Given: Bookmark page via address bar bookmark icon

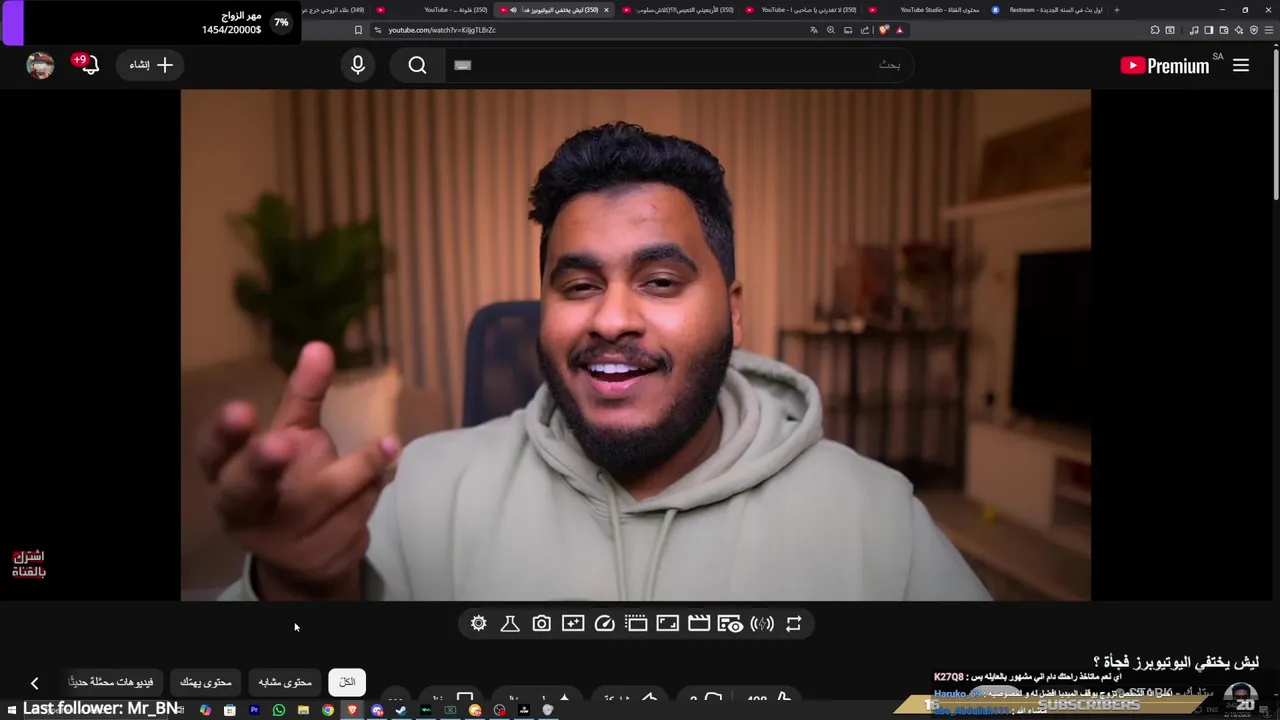Looking at the screenshot, I should click(x=359, y=30).
